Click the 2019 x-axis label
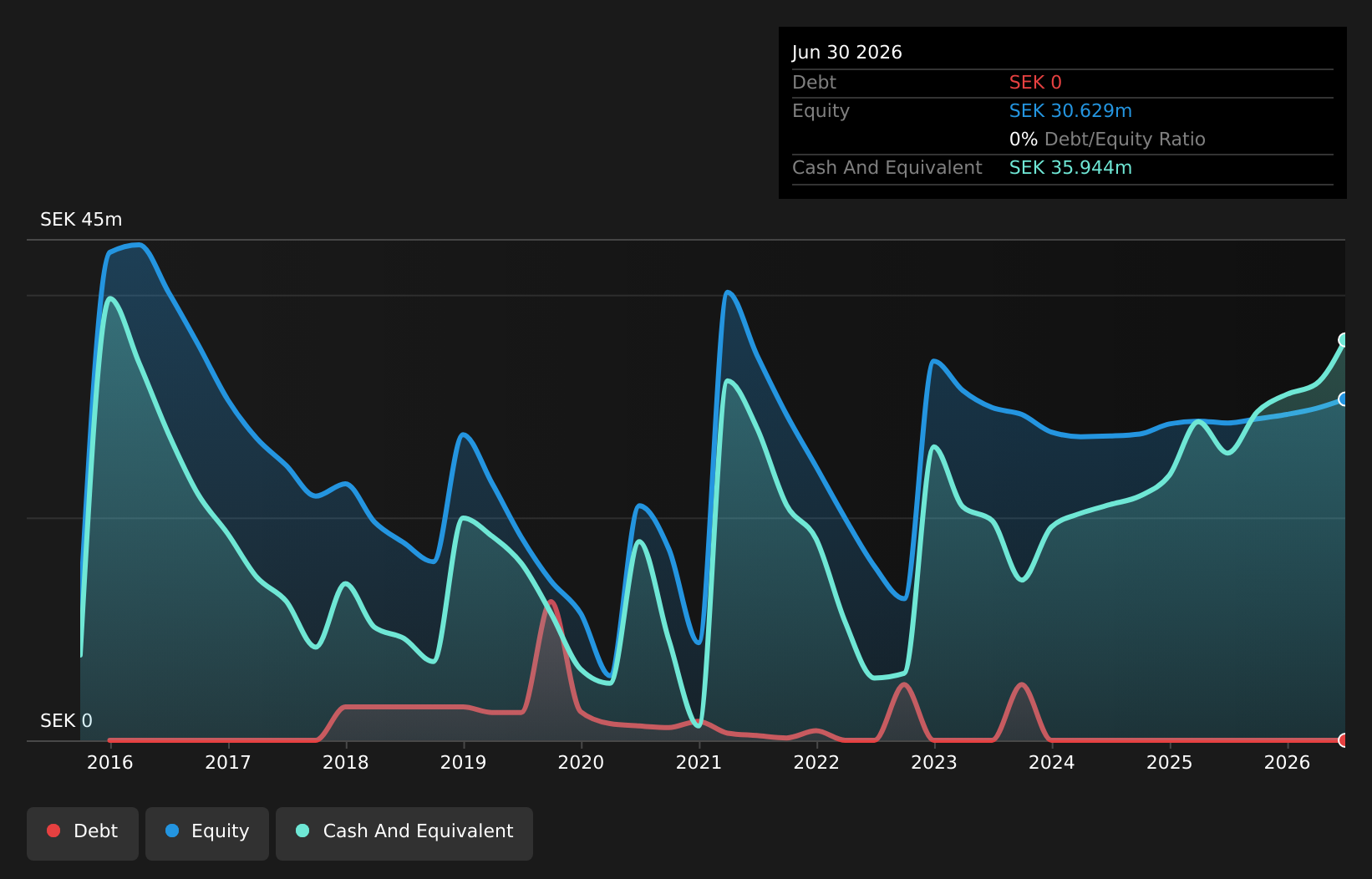 point(464,762)
